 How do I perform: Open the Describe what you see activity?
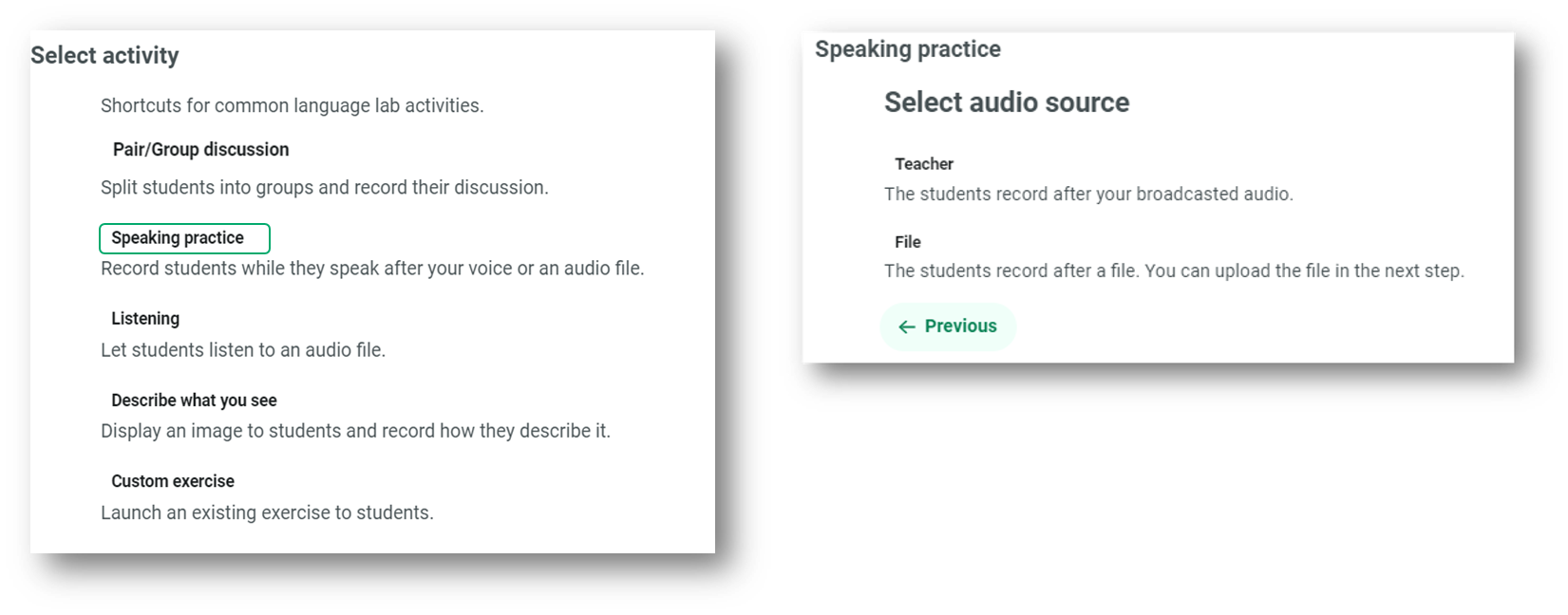tap(194, 401)
